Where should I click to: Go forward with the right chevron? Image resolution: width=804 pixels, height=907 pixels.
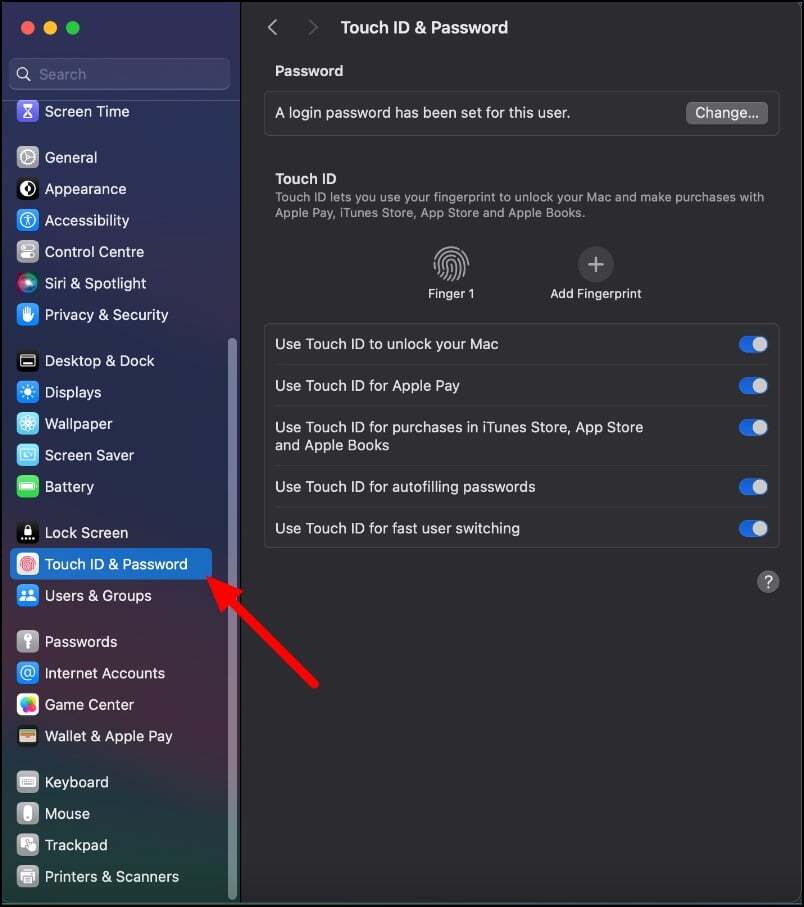313,27
